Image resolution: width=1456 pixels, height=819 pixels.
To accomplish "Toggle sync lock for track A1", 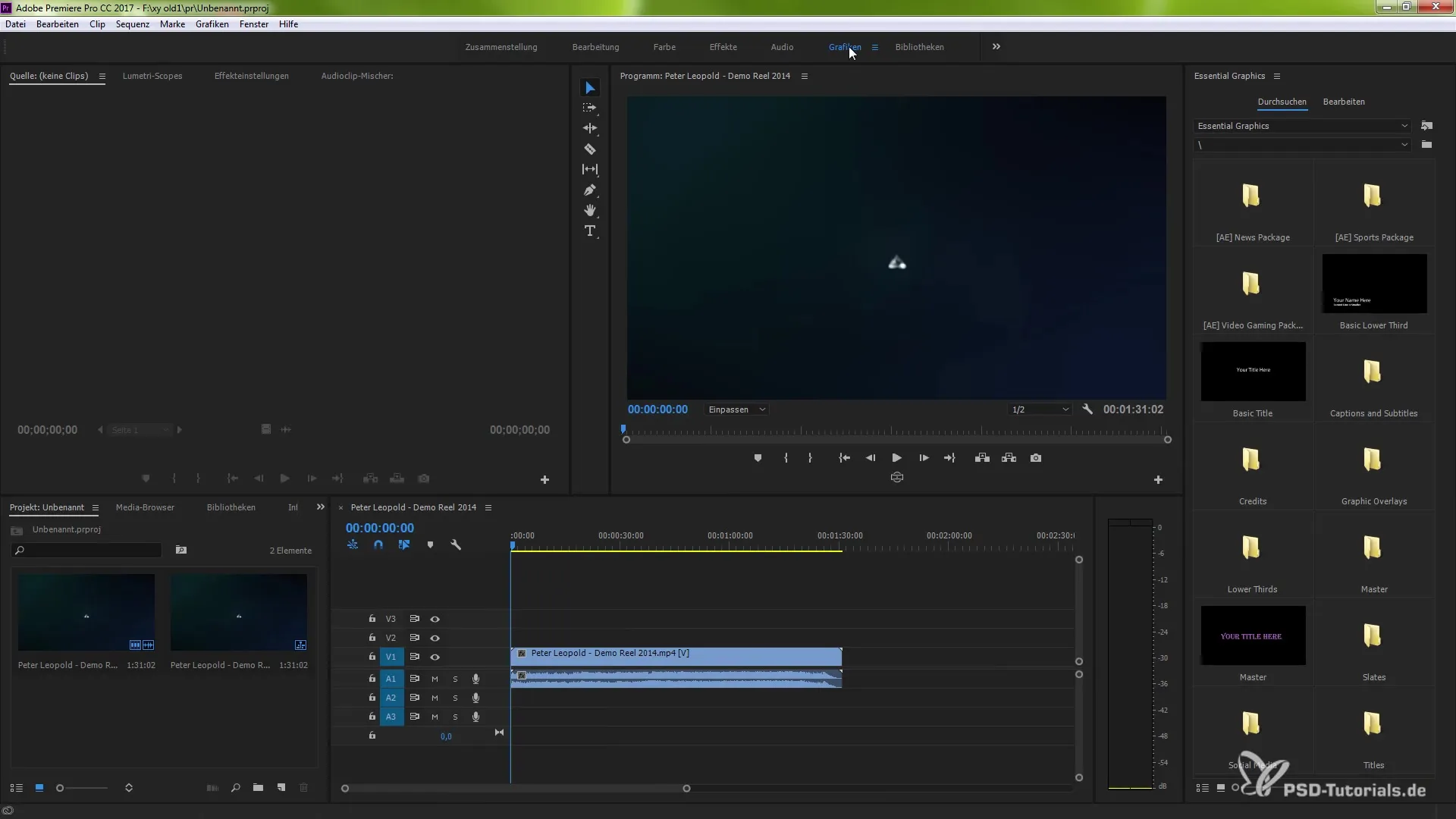I will pyautogui.click(x=414, y=679).
